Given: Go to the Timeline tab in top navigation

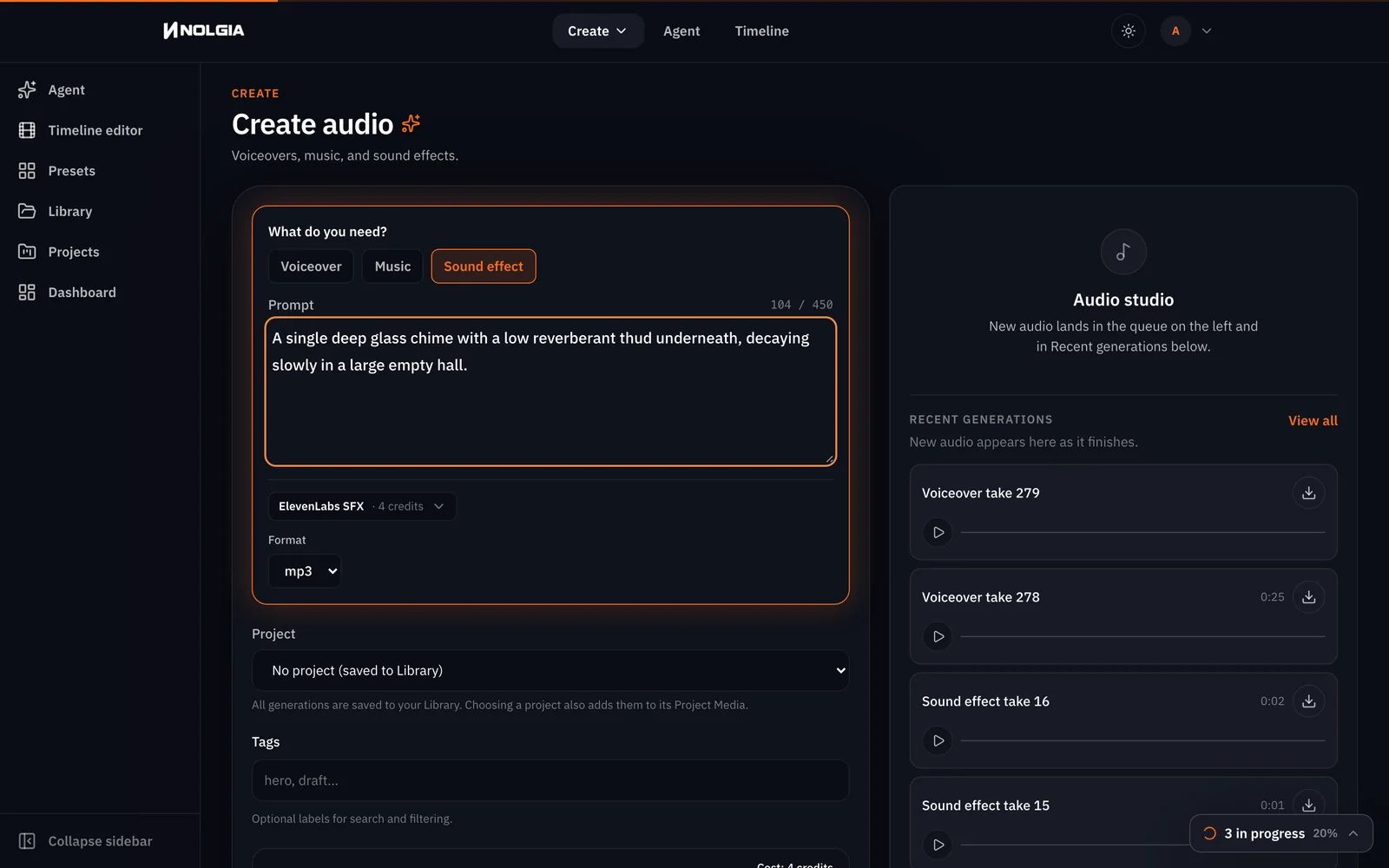Looking at the screenshot, I should point(761,30).
